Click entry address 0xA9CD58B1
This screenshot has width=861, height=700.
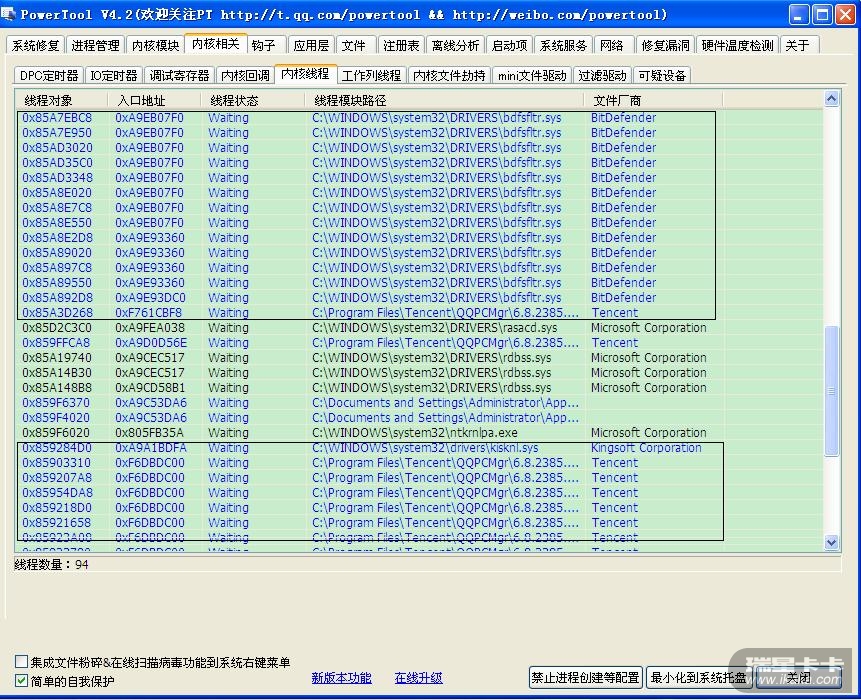(150, 388)
